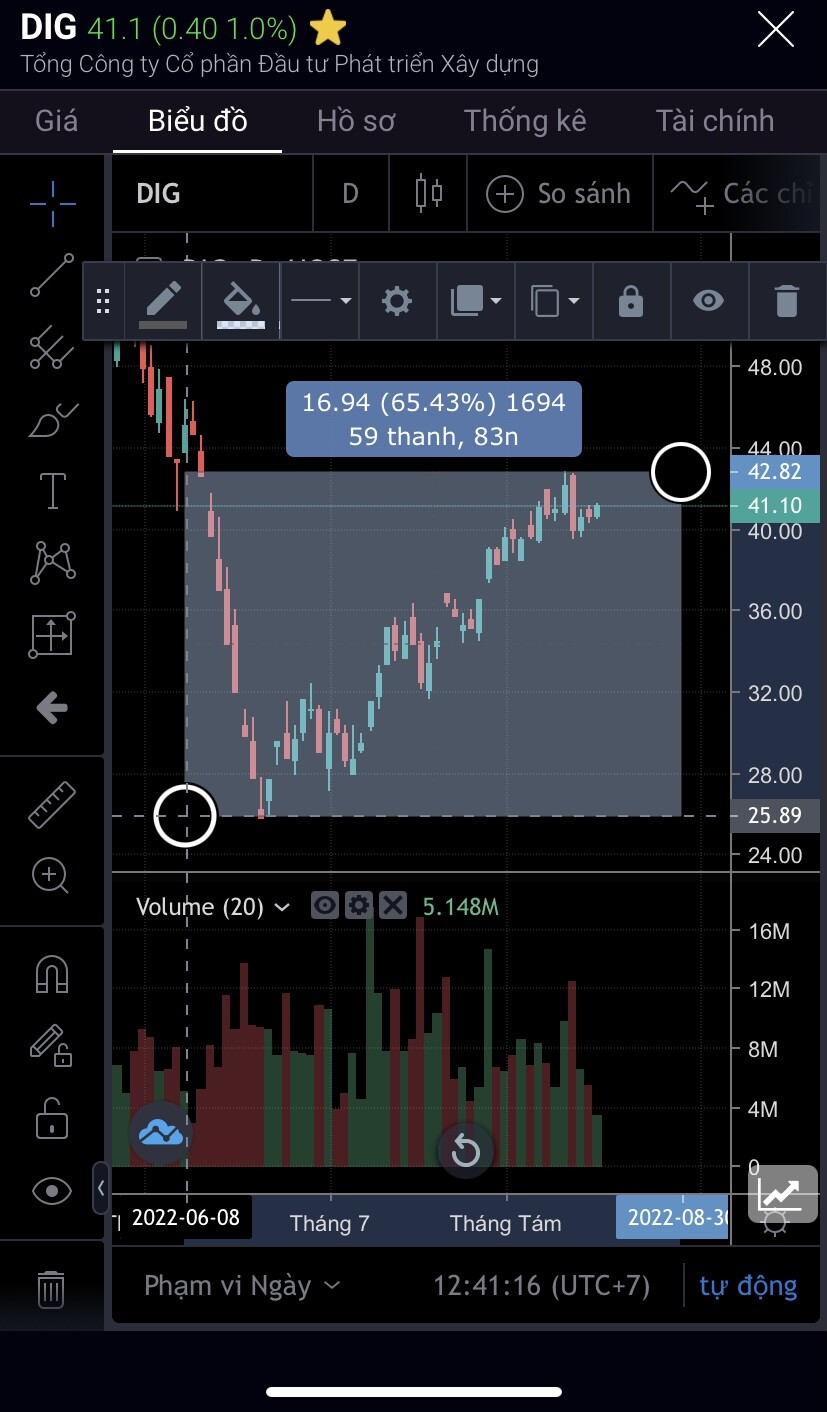Image resolution: width=827 pixels, height=1412 pixels.
Task: Open drawing settings gear in floating toolbar
Action: point(397,301)
